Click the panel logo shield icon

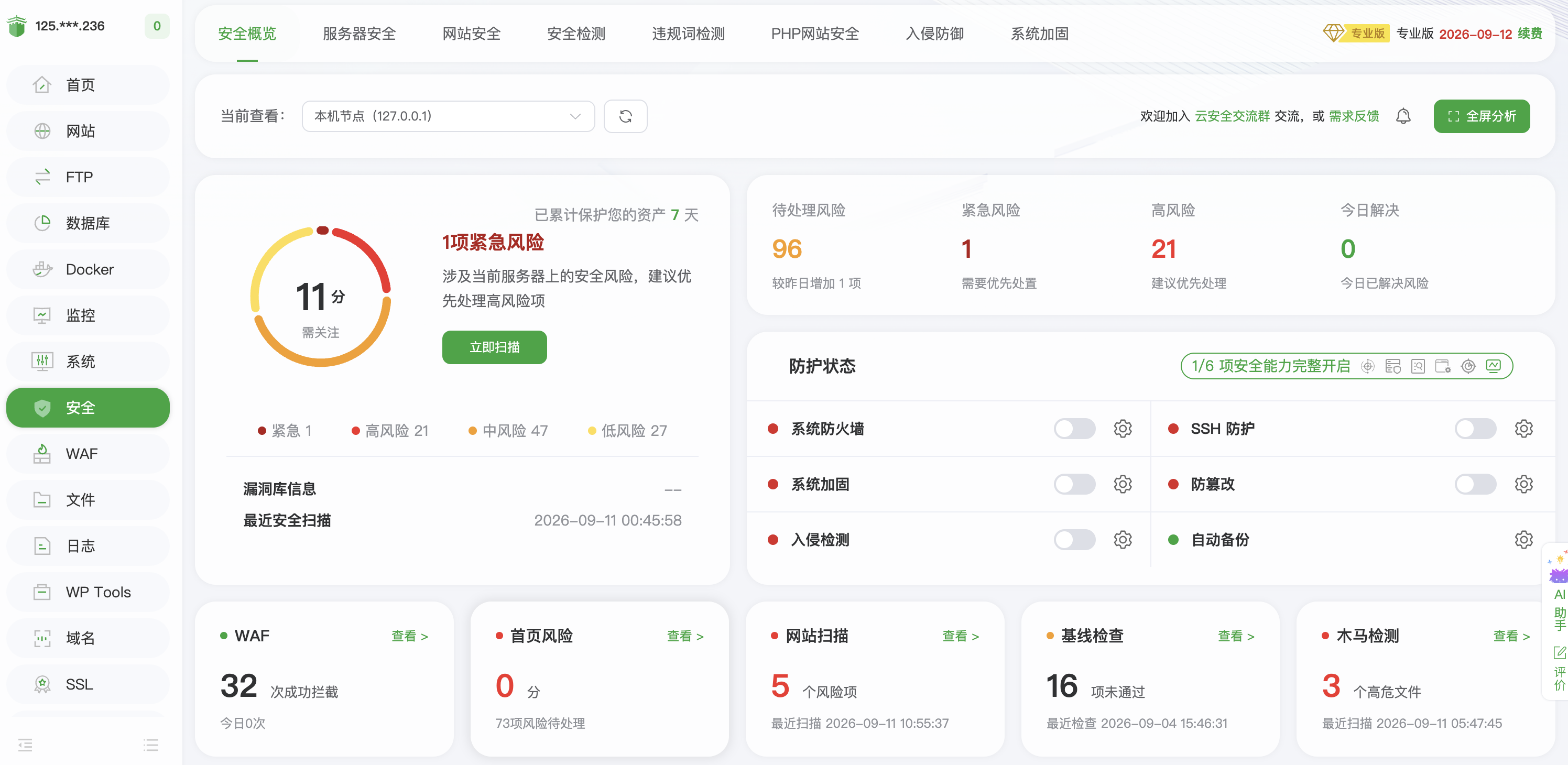17,26
